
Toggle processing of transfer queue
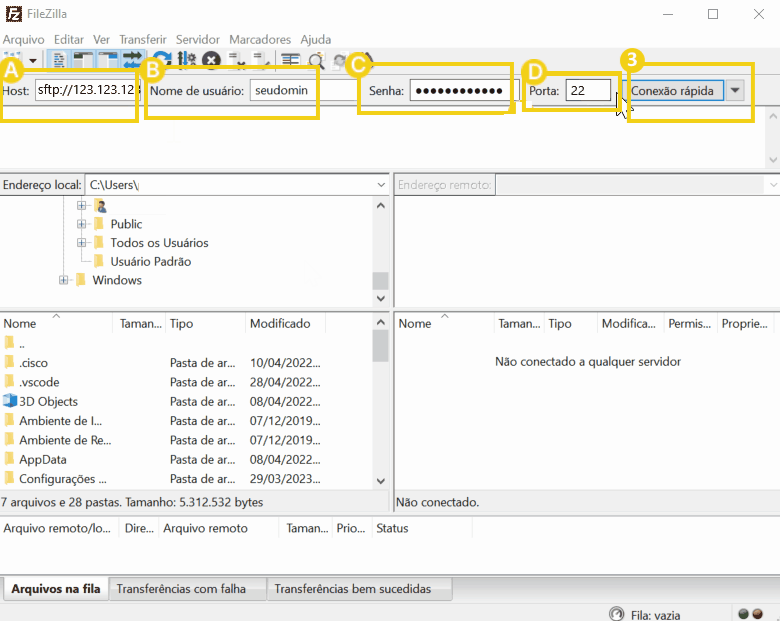coord(187,59)
